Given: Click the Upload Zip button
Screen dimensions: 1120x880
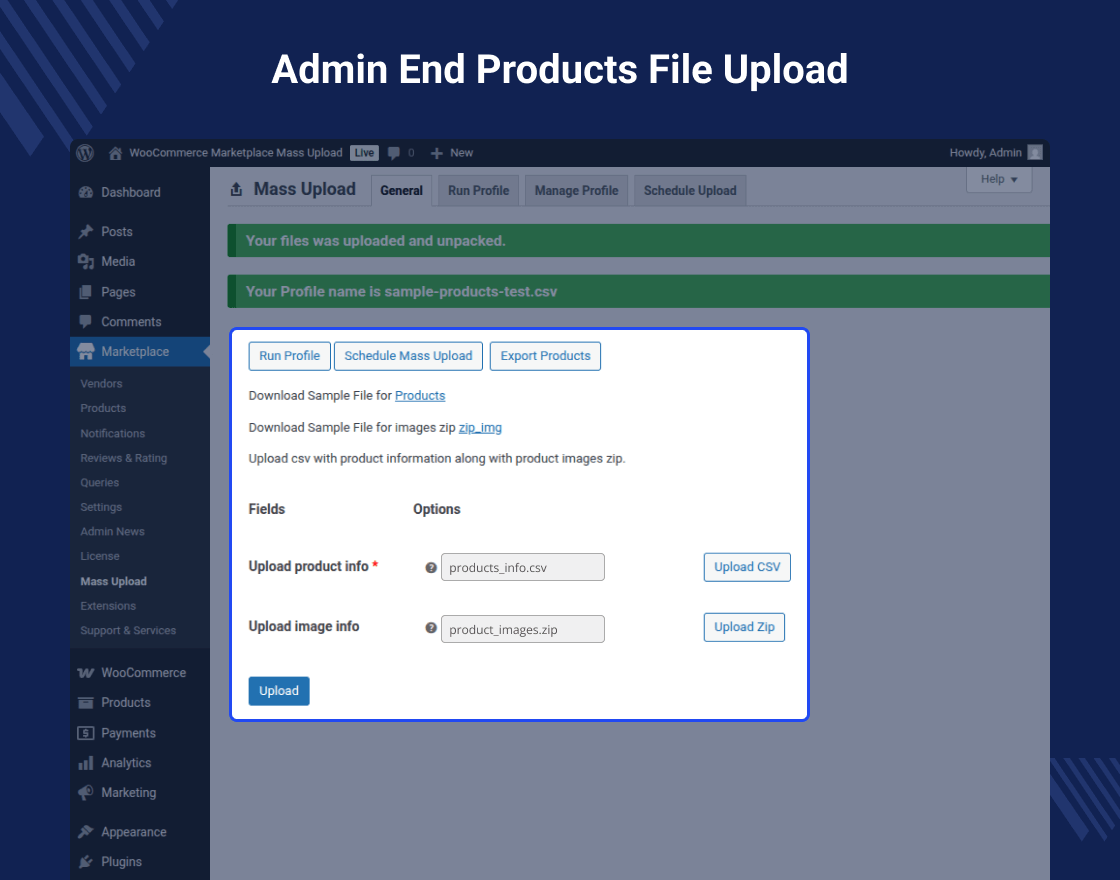Looking at the screenshot, I should click(x=744, y=627).
